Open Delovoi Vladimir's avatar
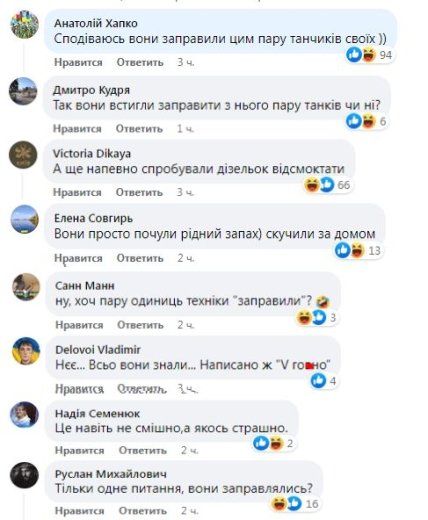Image resolution: width=428 pixels, height=520 pixels. (26, 351)
